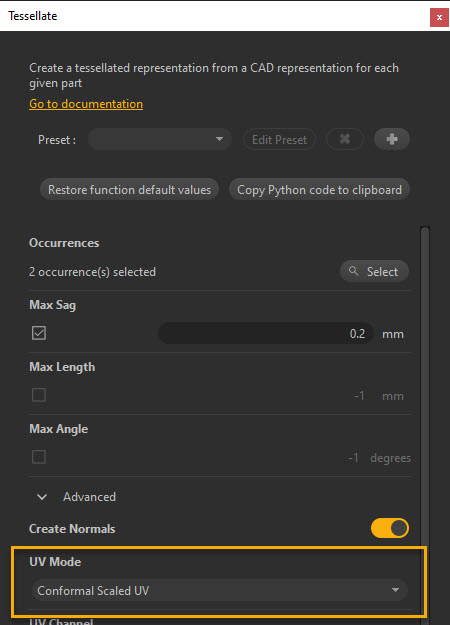Add a new preset with plus icon

[x=392, y=139]
